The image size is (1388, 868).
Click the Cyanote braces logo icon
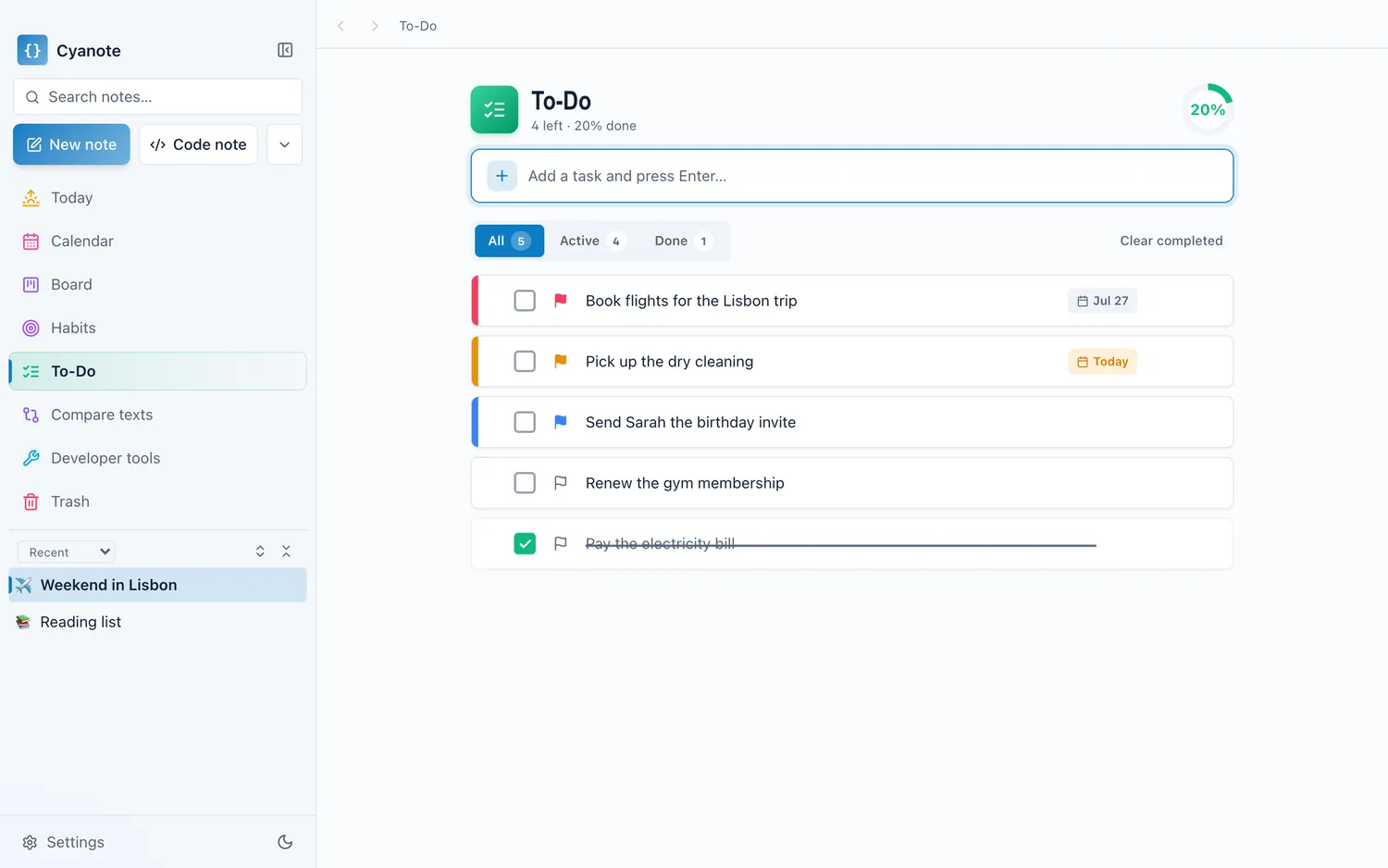[x=32, y=50]
